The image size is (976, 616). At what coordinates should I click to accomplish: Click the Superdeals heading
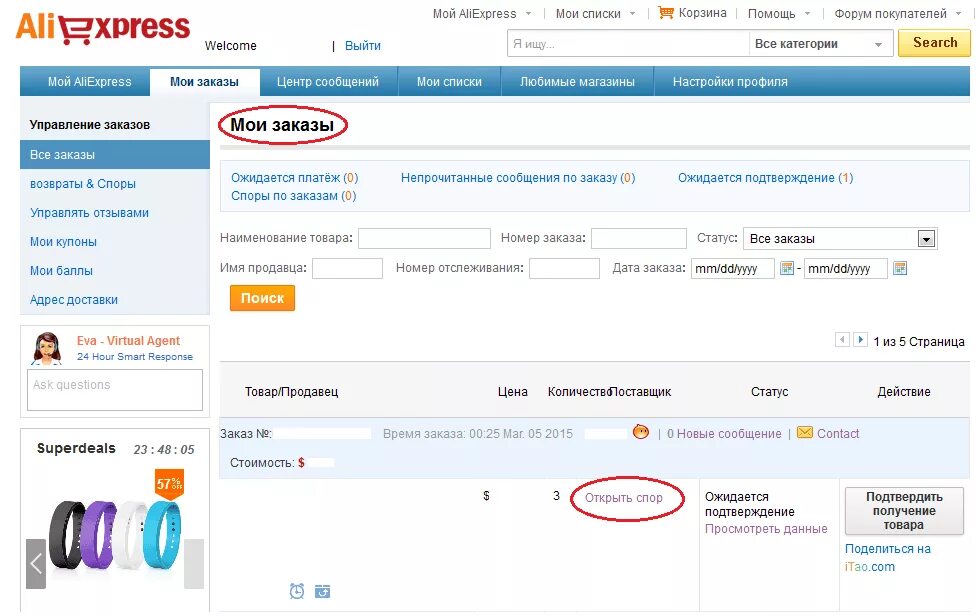pos(76,448)
